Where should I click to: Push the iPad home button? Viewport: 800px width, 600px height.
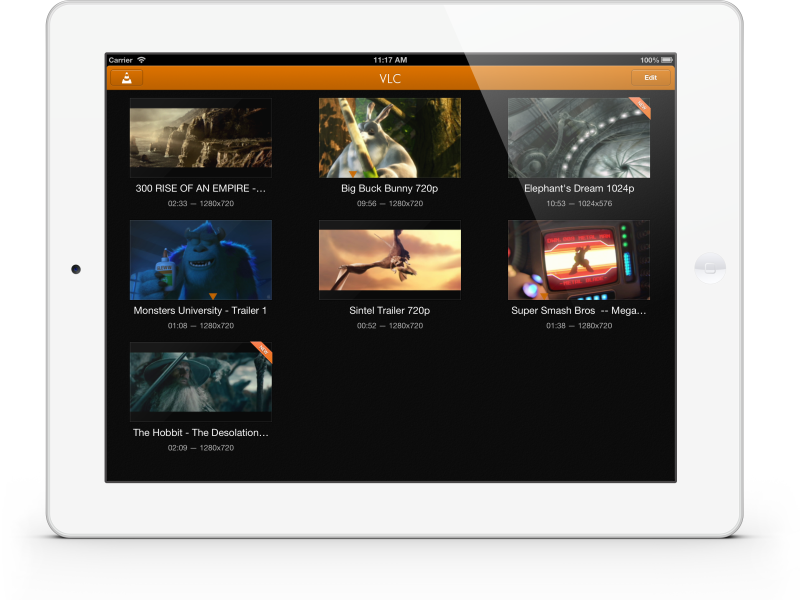710,268
